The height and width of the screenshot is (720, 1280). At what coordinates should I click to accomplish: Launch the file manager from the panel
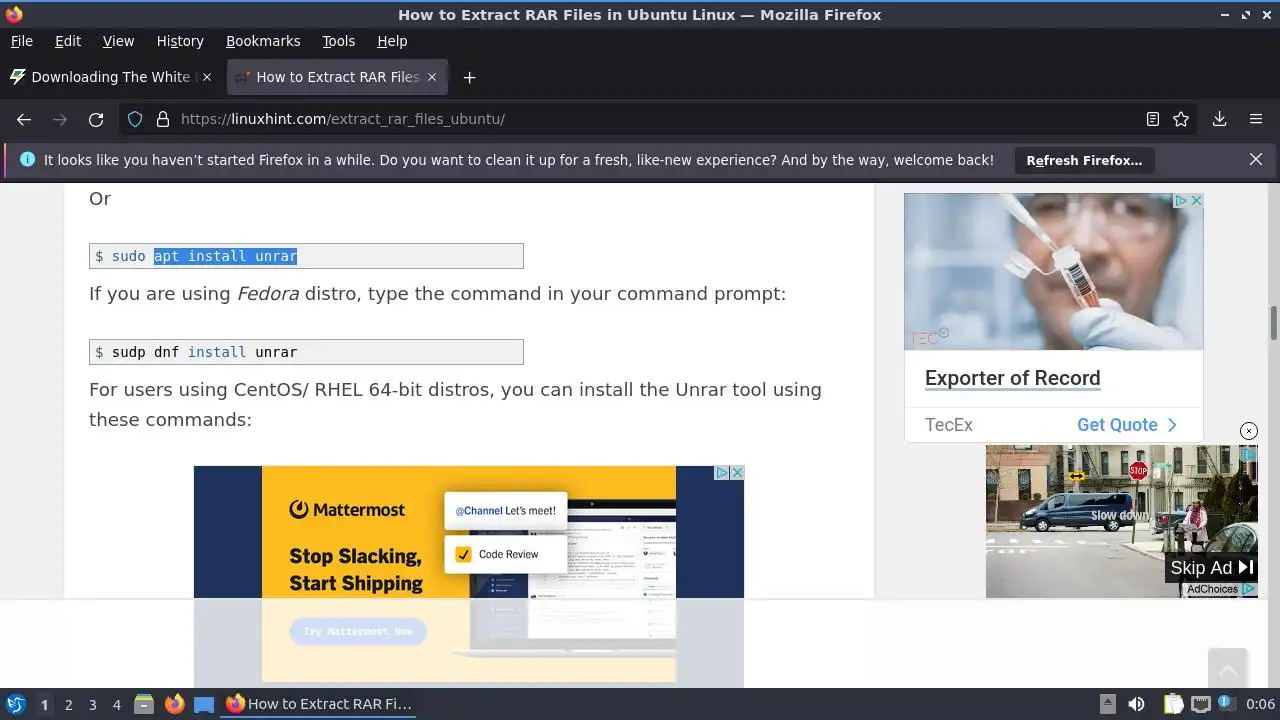pyautogui.click(x=144, y=704)
